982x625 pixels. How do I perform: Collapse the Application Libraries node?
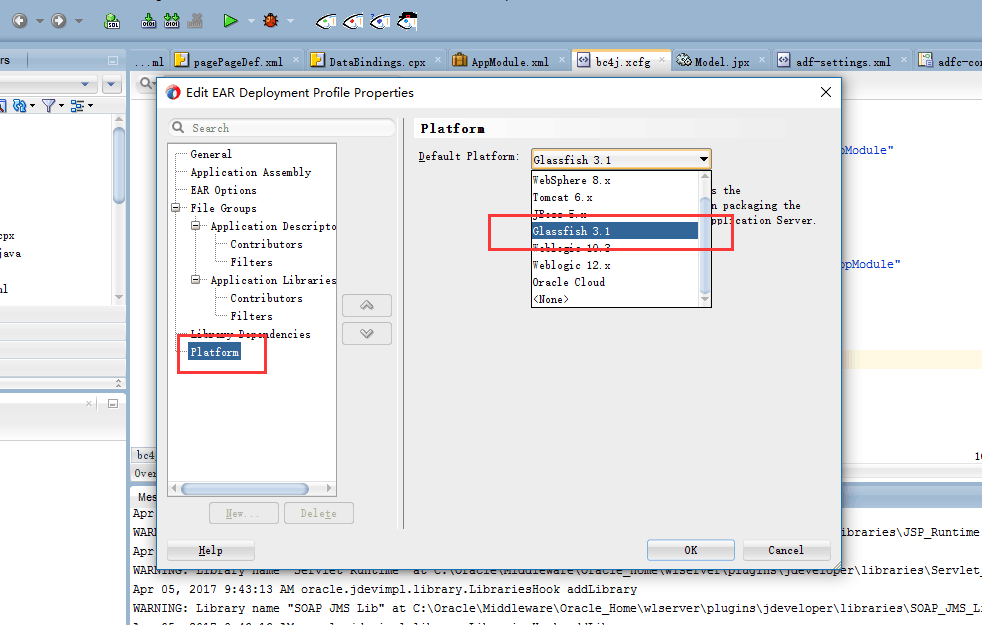[x=196, y=279]
